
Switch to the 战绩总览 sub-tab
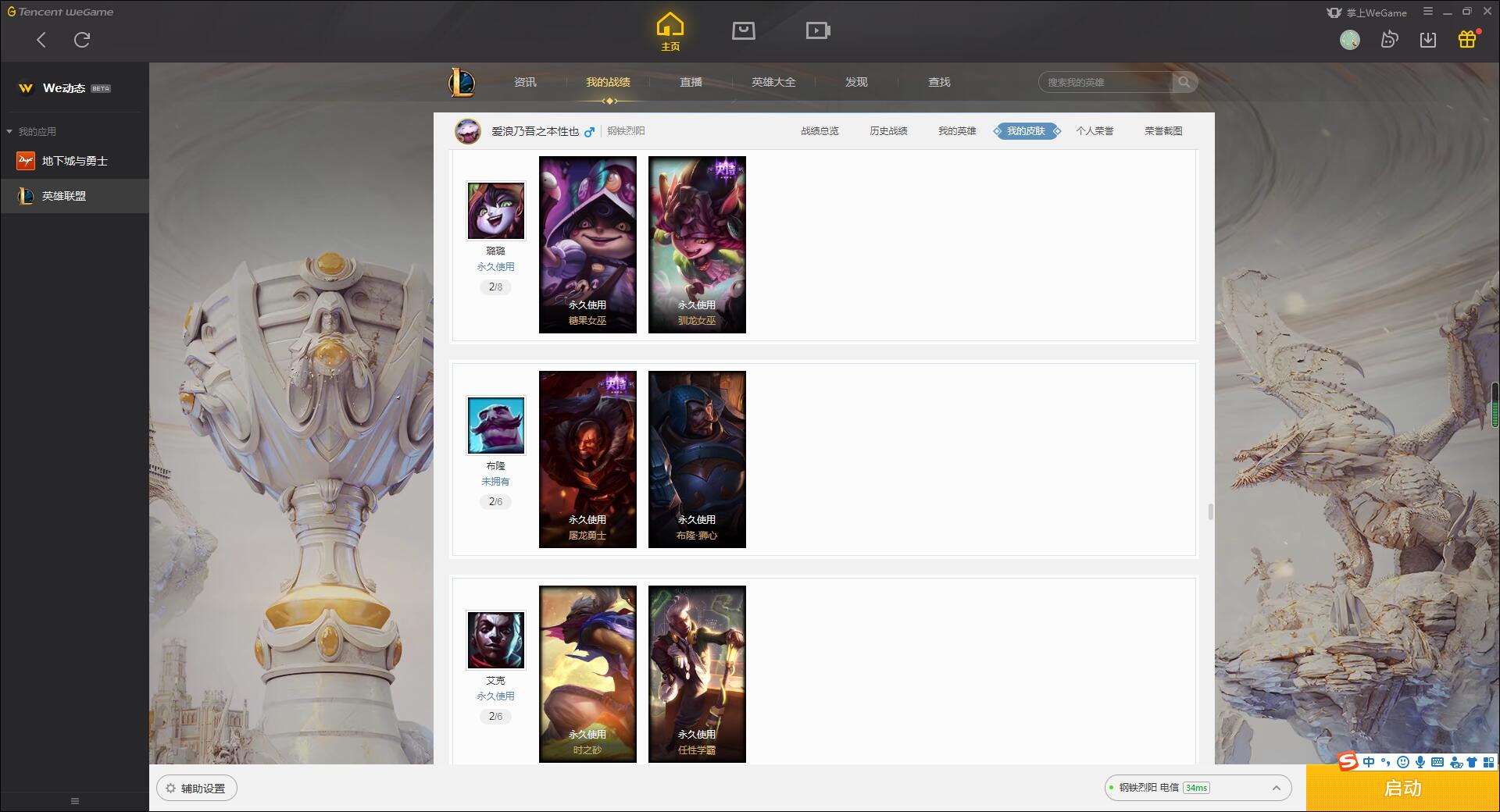point(820,131)
